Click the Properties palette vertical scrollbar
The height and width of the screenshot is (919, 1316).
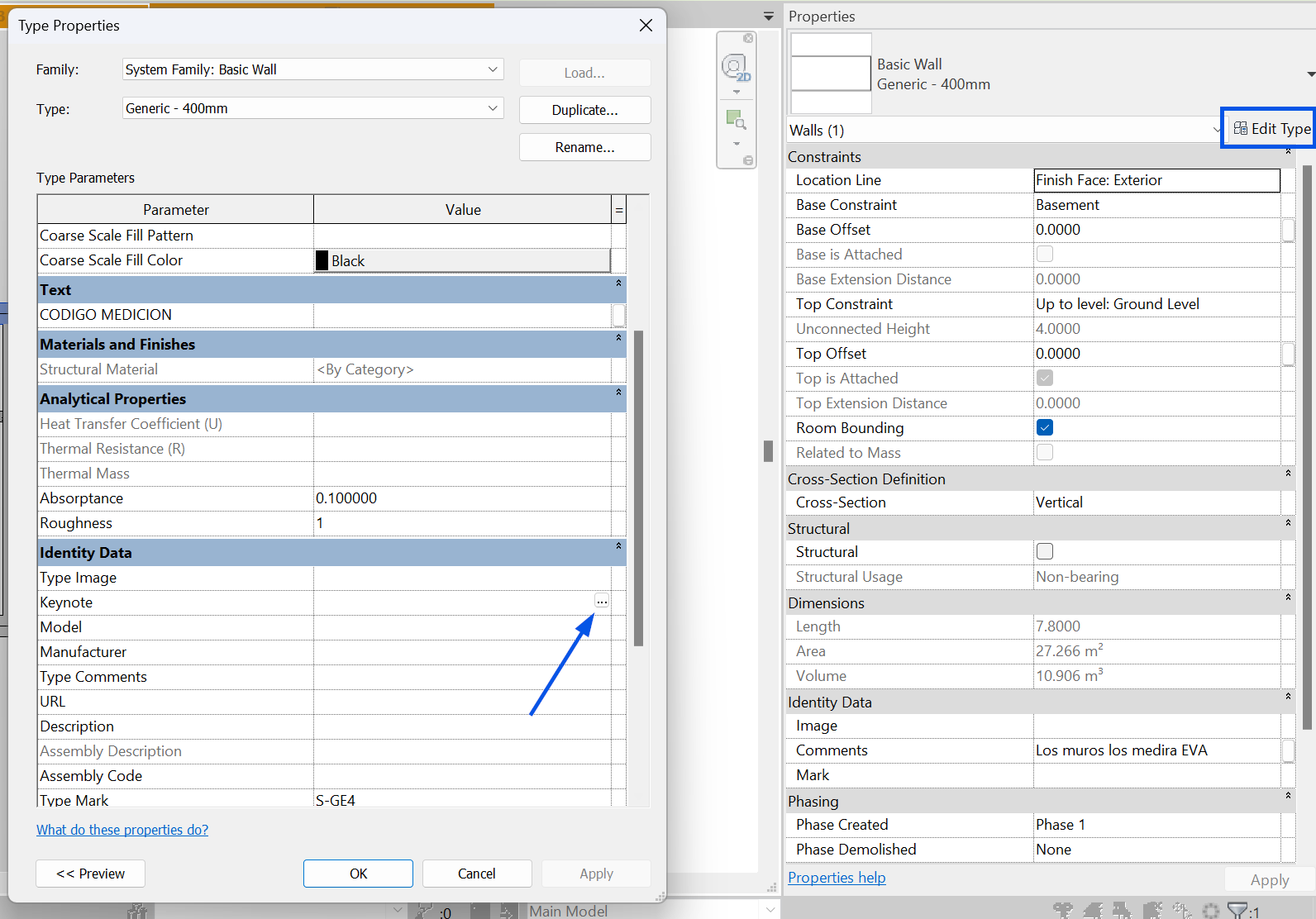click(1308, 447)
